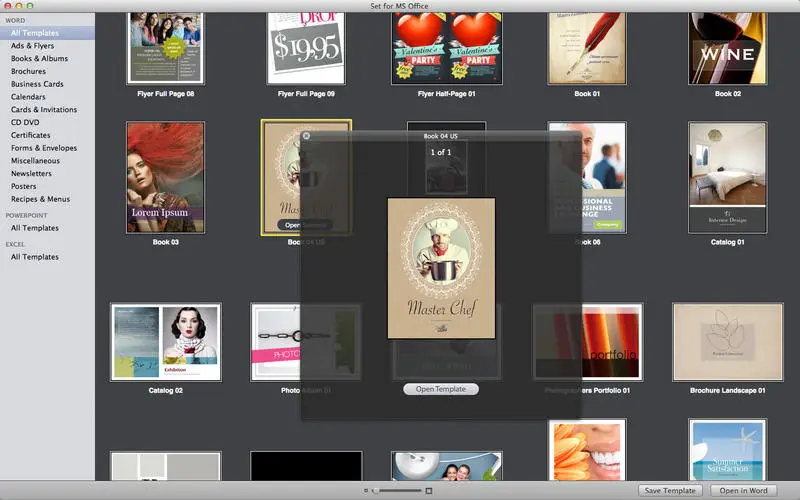Open the Certificates category
This screenshot has width=800, height=500.
[31, 135]
